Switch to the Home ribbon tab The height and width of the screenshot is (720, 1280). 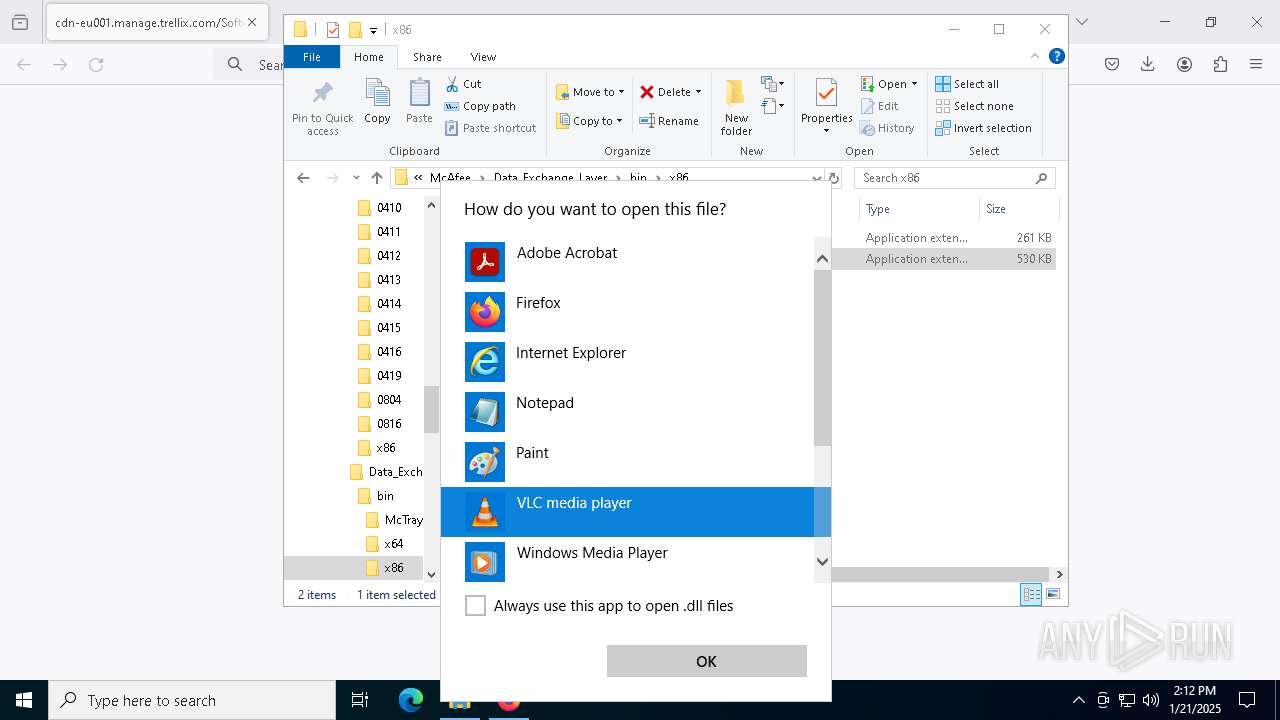[369, 57]
